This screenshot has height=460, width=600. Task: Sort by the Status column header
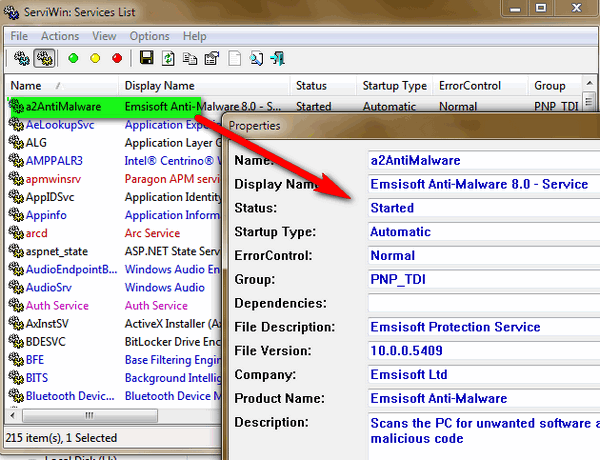point(323,85)
